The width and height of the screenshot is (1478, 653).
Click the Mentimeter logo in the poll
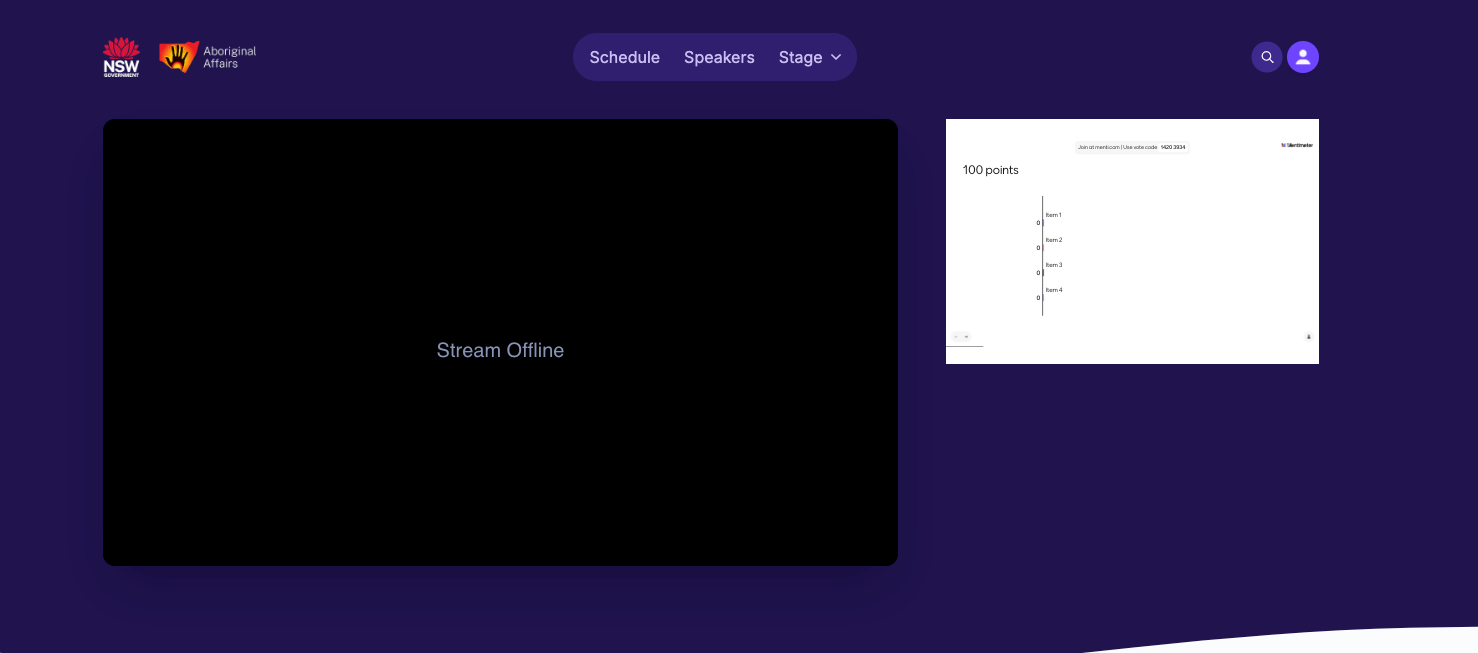coord(1297,145)
